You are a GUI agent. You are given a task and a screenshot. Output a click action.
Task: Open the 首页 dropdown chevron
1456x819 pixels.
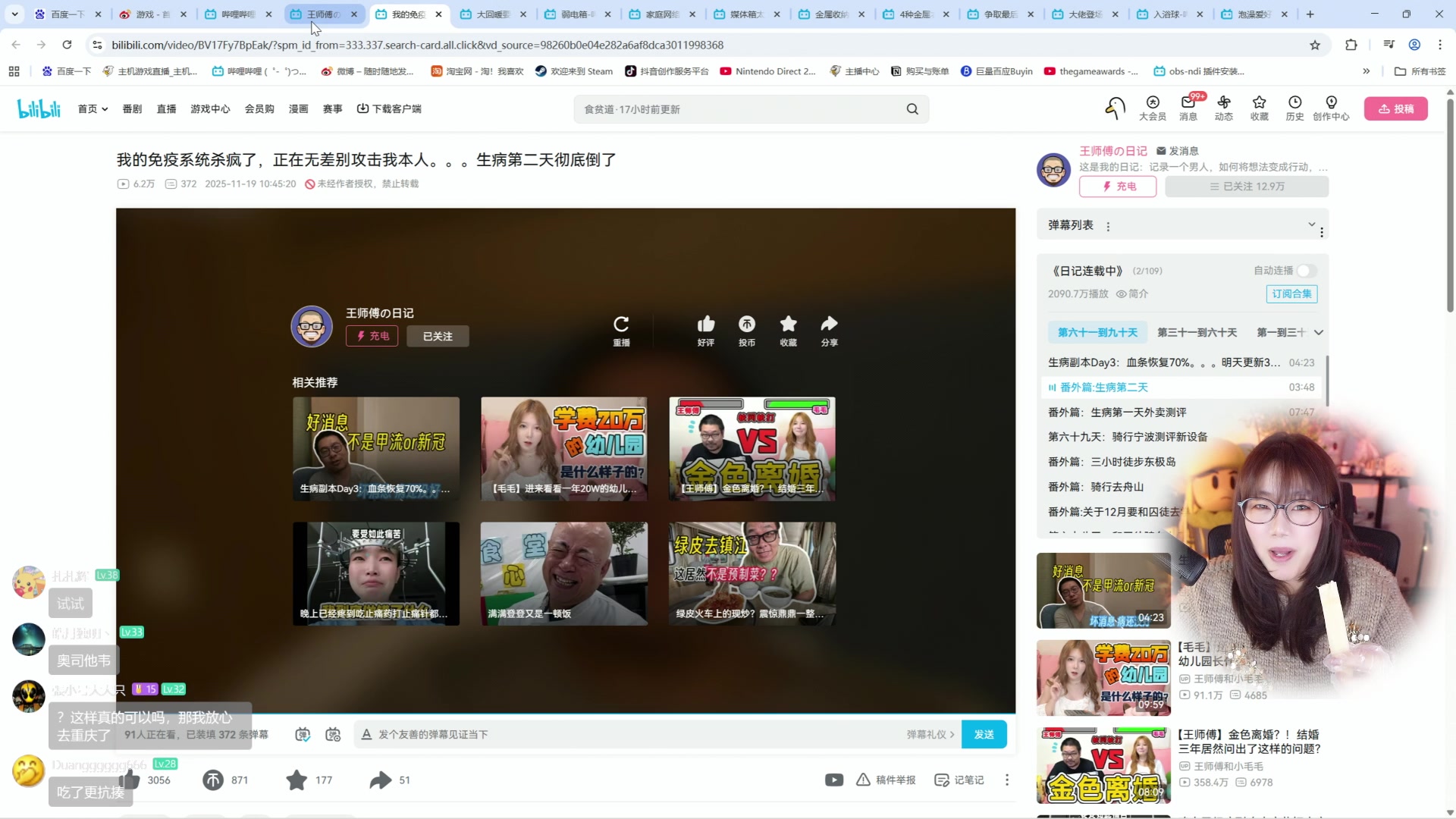[x=103, y=108]
